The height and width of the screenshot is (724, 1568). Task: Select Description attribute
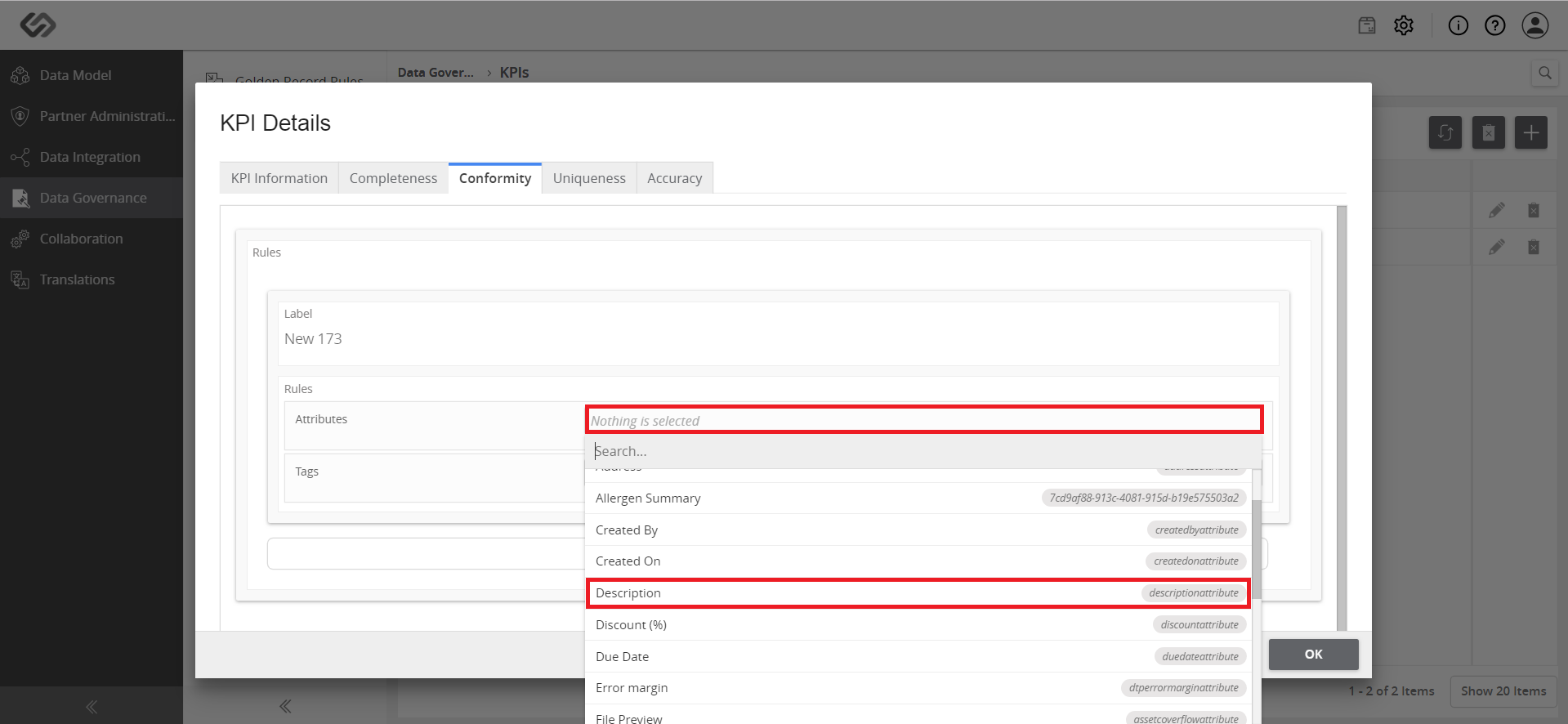tap(918, 593)
